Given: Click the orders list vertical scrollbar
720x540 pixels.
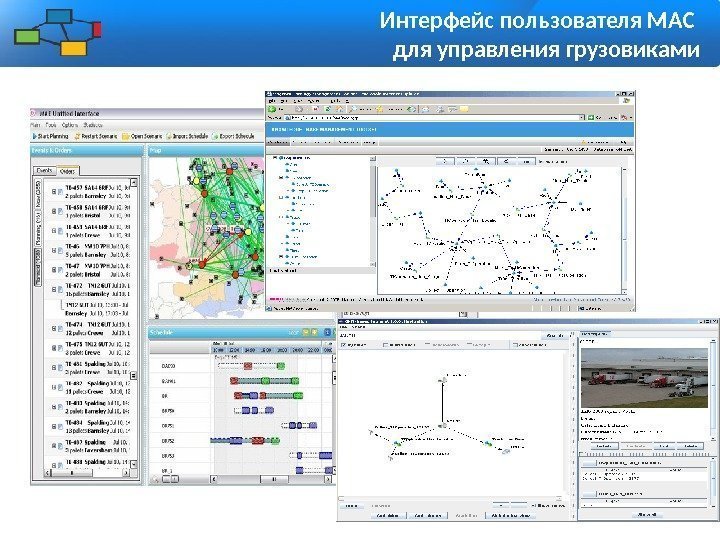Looking at the screenshot, I should tap(134, 324).
